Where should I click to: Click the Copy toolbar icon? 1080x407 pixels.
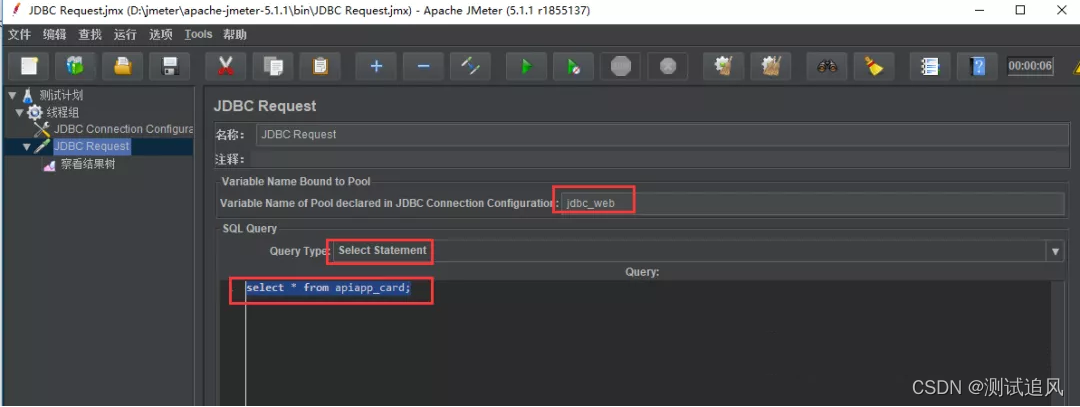pyautogui.click(x=273, y=66)
